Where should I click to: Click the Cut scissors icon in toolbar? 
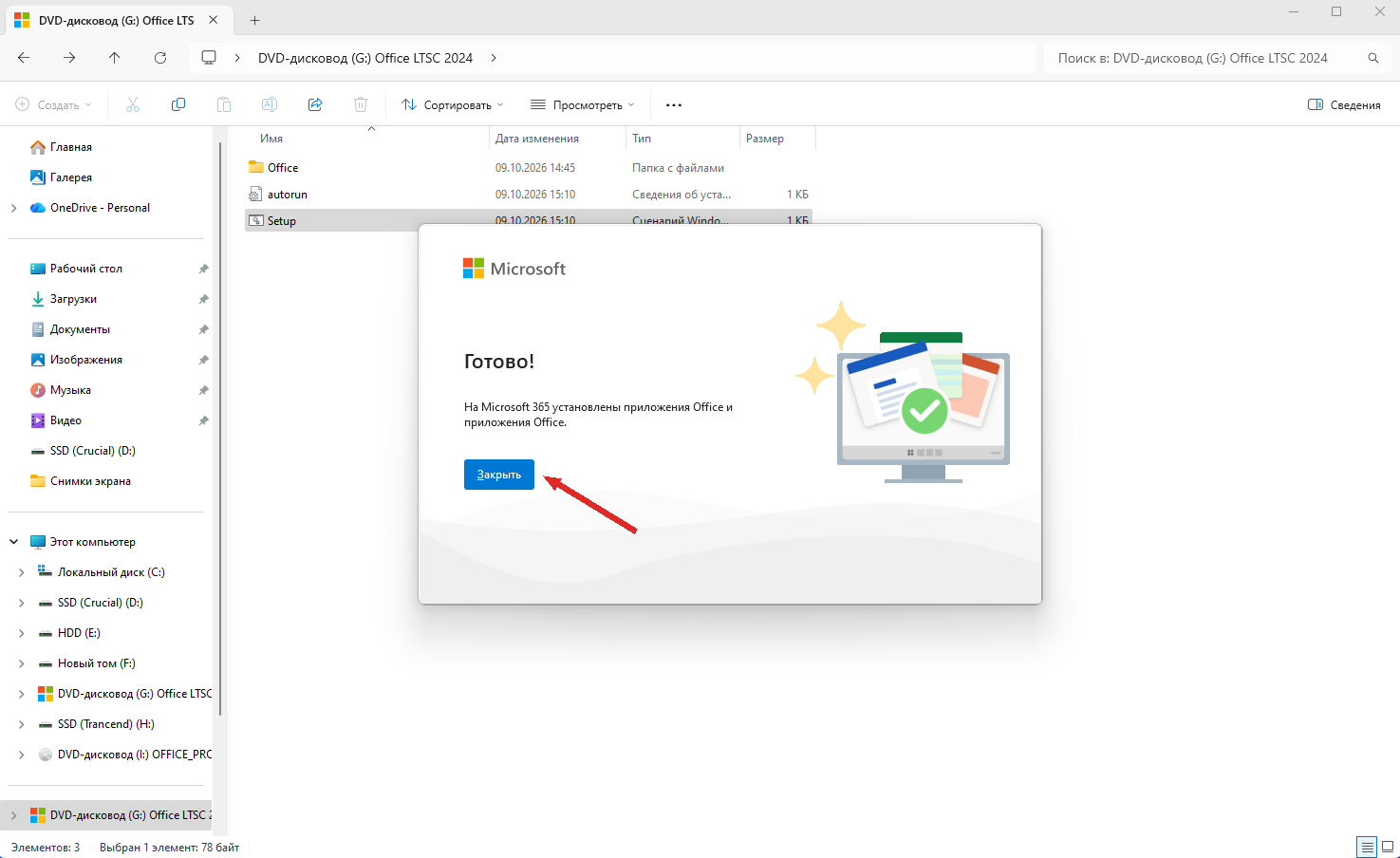point(133,104)
